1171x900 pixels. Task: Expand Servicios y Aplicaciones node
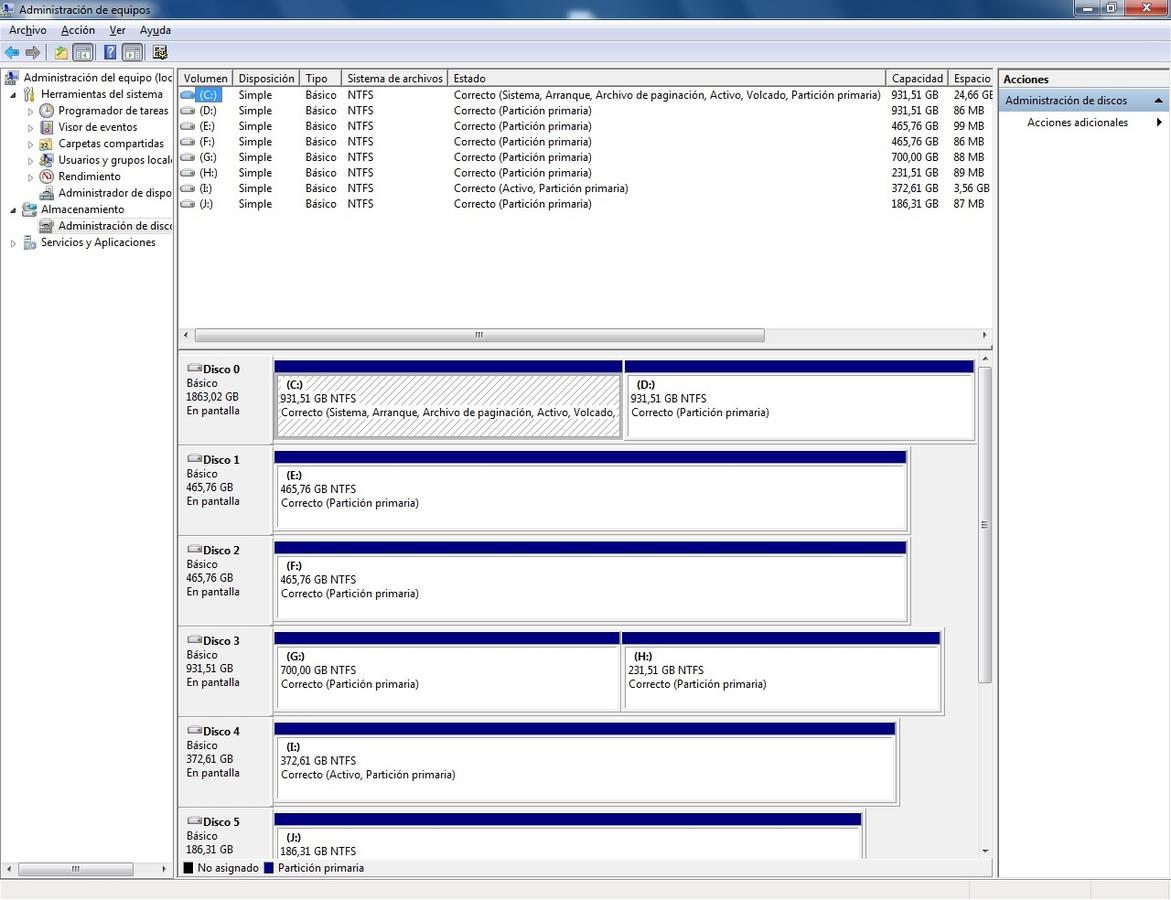coord(14,243)
